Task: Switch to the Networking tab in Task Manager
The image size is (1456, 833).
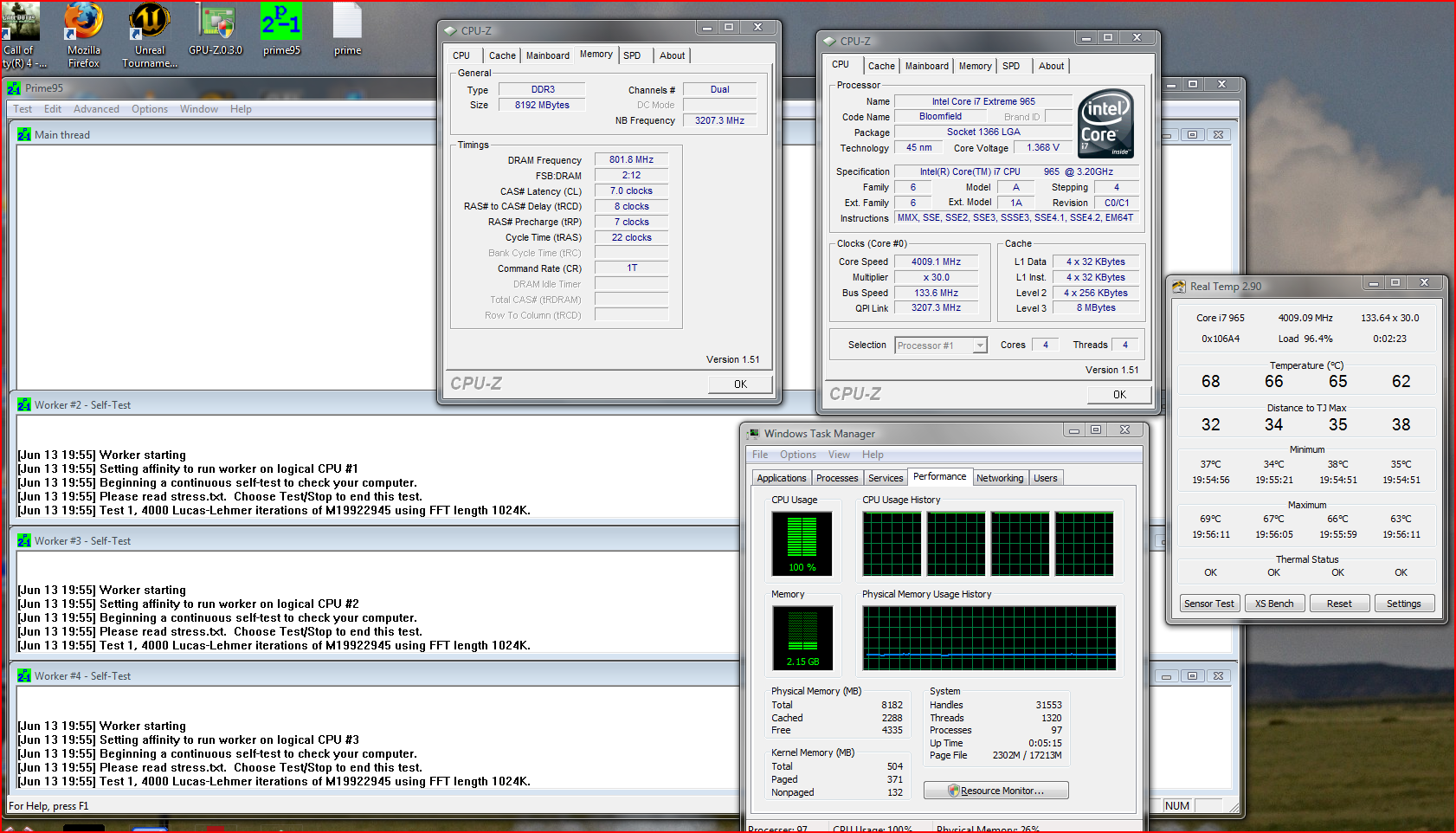Action: tap(1000, 478)
